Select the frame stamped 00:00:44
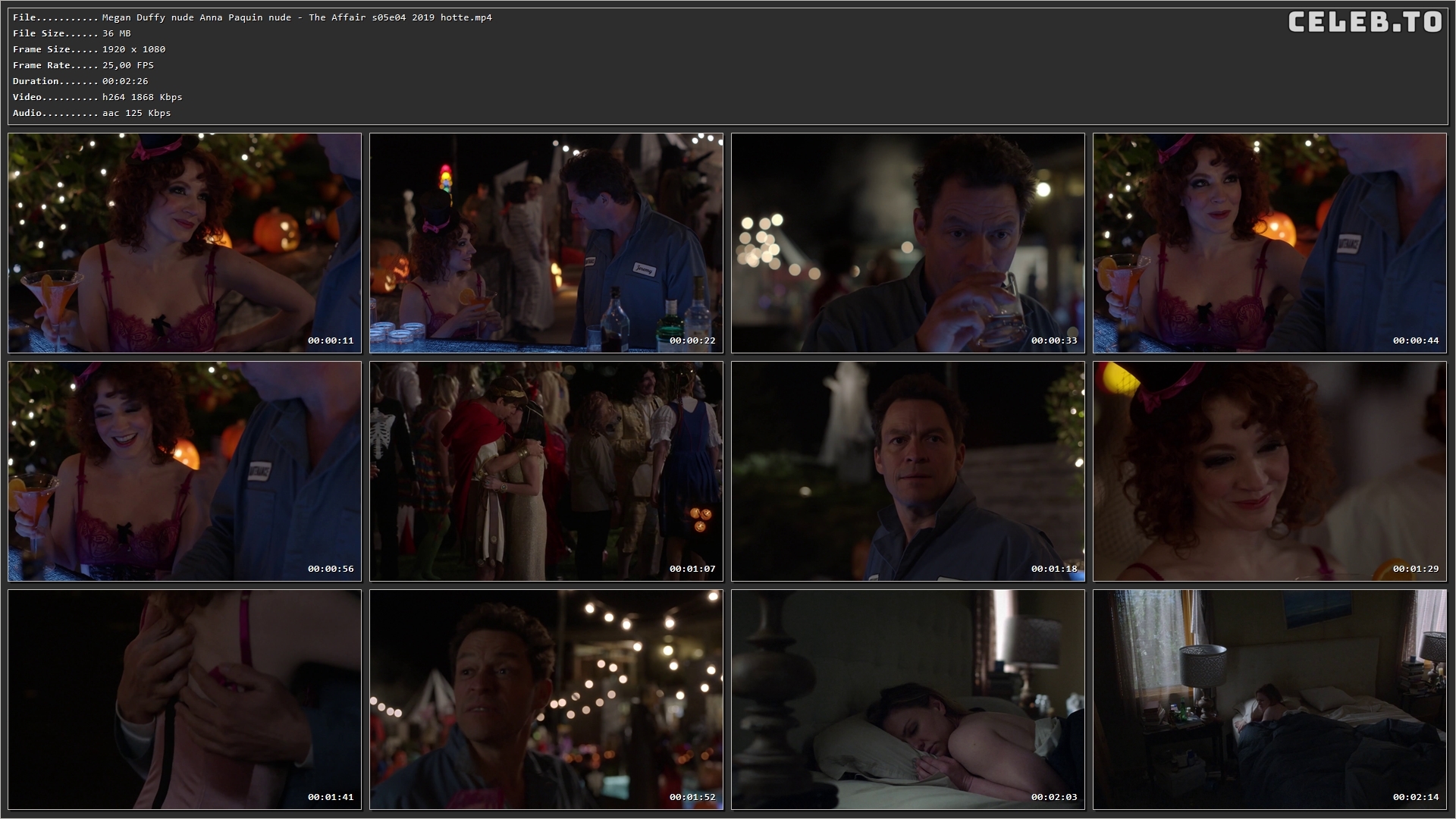The height and width of the screenshot is (819, 1456). 1269,243
